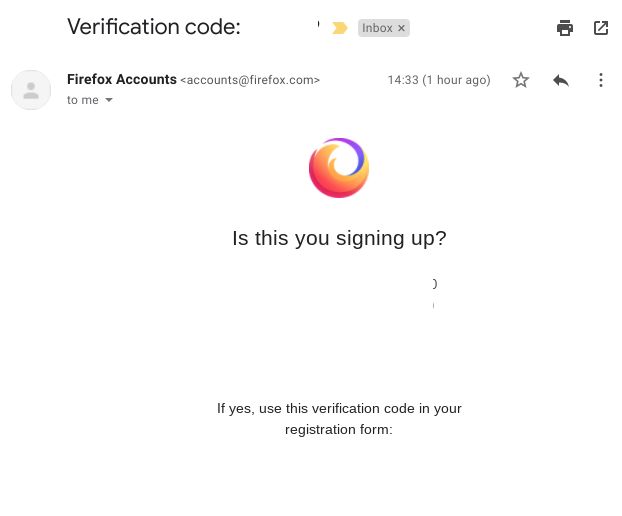Star the Firefox Accounts message

[x=520, y=80]
